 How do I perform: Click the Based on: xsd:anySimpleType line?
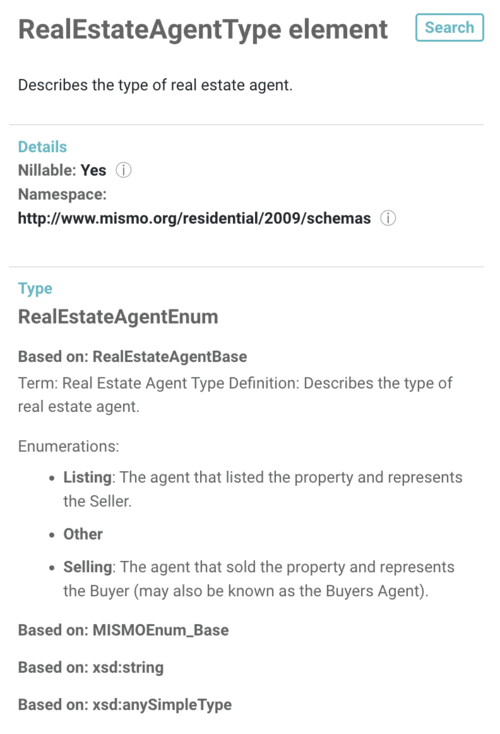(125, 705)
